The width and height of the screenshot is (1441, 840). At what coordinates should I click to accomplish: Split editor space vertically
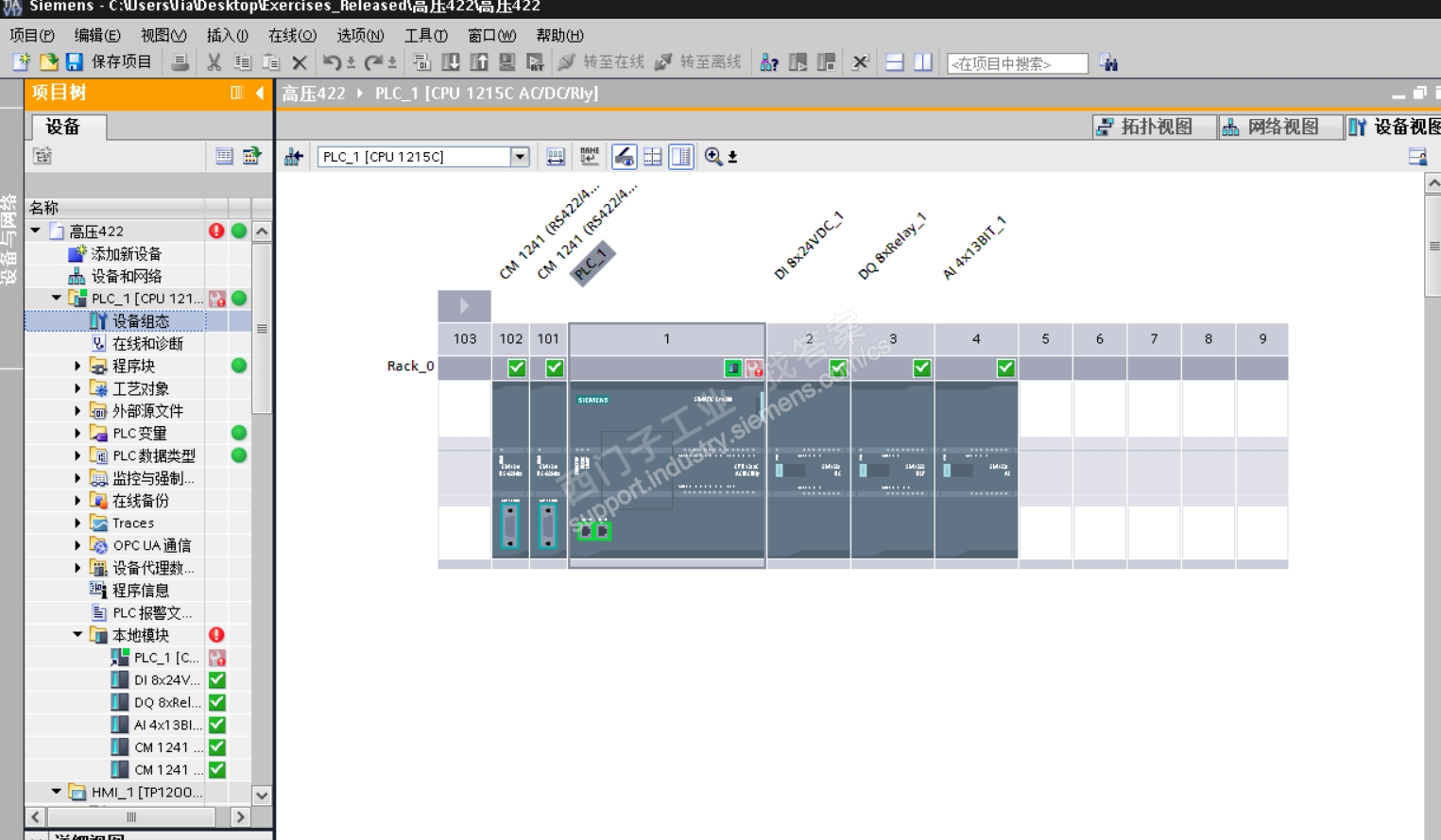923,62
